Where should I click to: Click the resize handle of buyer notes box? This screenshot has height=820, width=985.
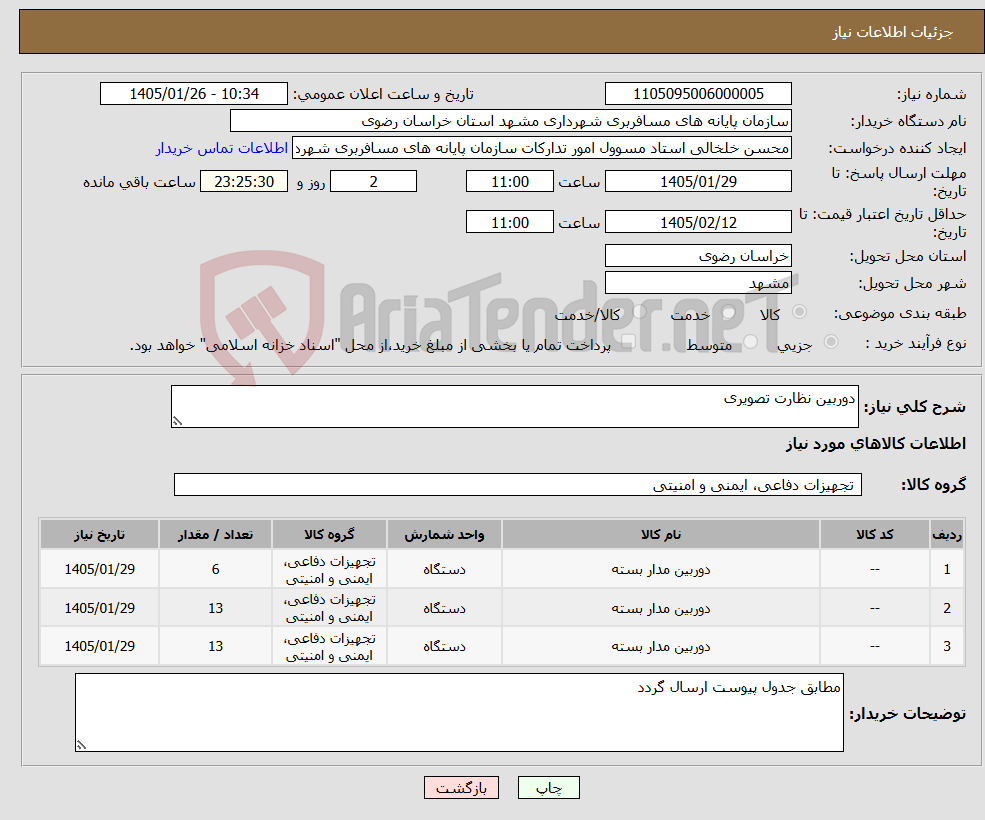[81, 745]
